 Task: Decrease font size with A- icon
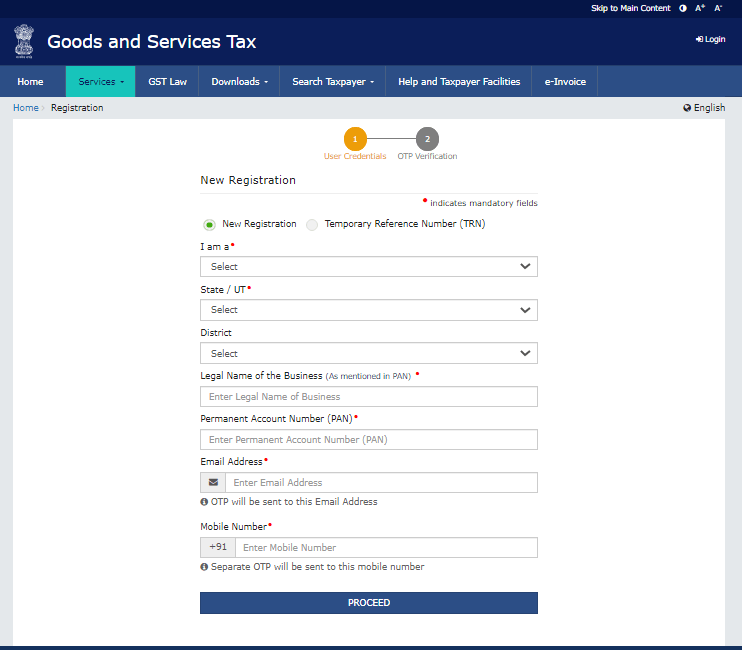tap(718, 8)
